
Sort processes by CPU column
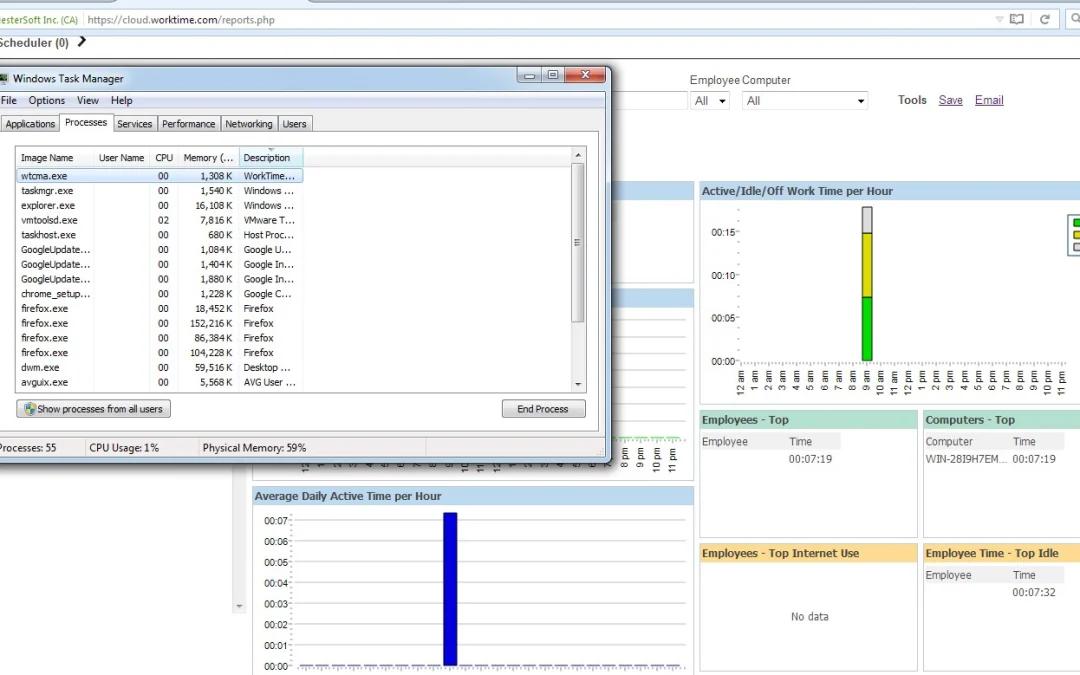point(164,158)
